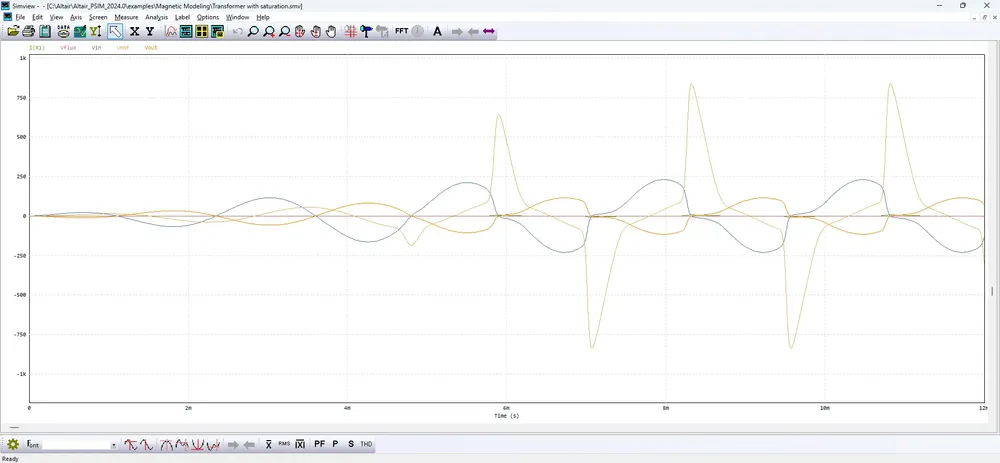
Task: Open a file with the folder icon
Action: [13, 31]
